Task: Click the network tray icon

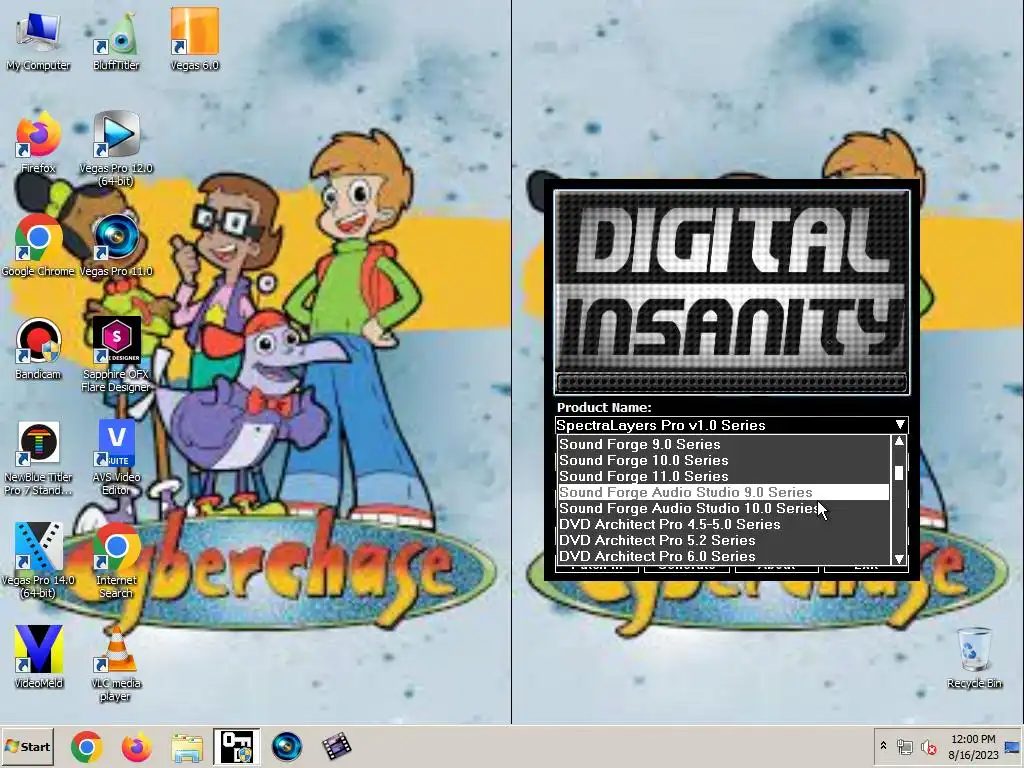Action: click(x=904, y=746)
